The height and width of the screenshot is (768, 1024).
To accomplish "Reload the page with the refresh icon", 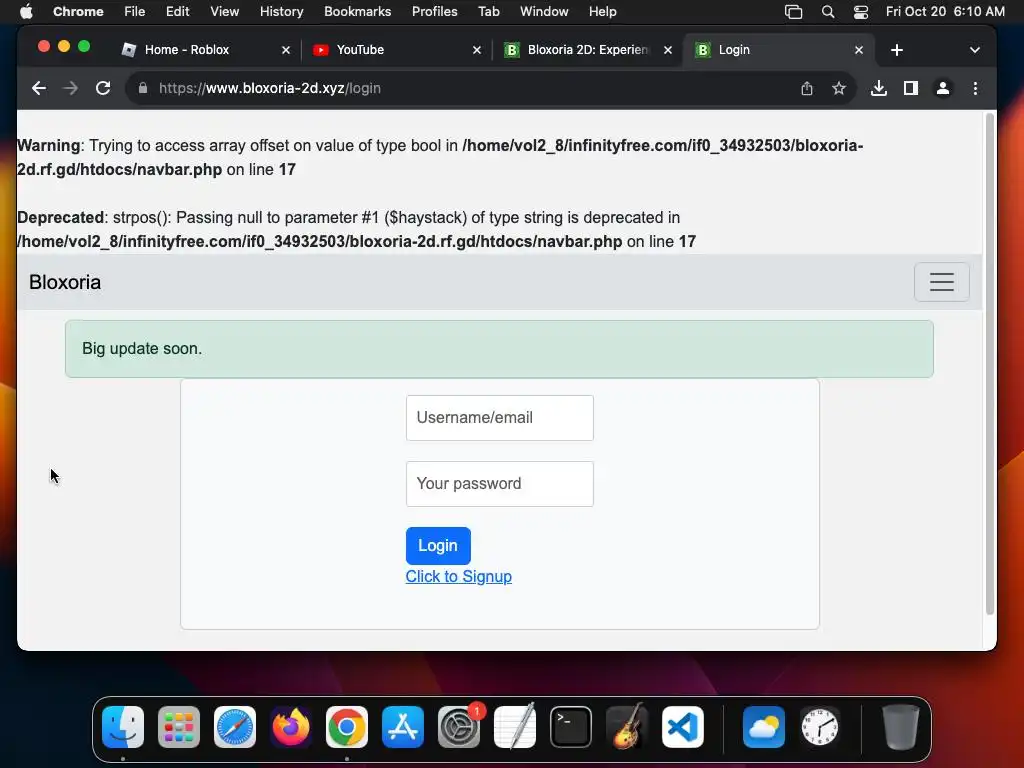I will coord(103,88).
